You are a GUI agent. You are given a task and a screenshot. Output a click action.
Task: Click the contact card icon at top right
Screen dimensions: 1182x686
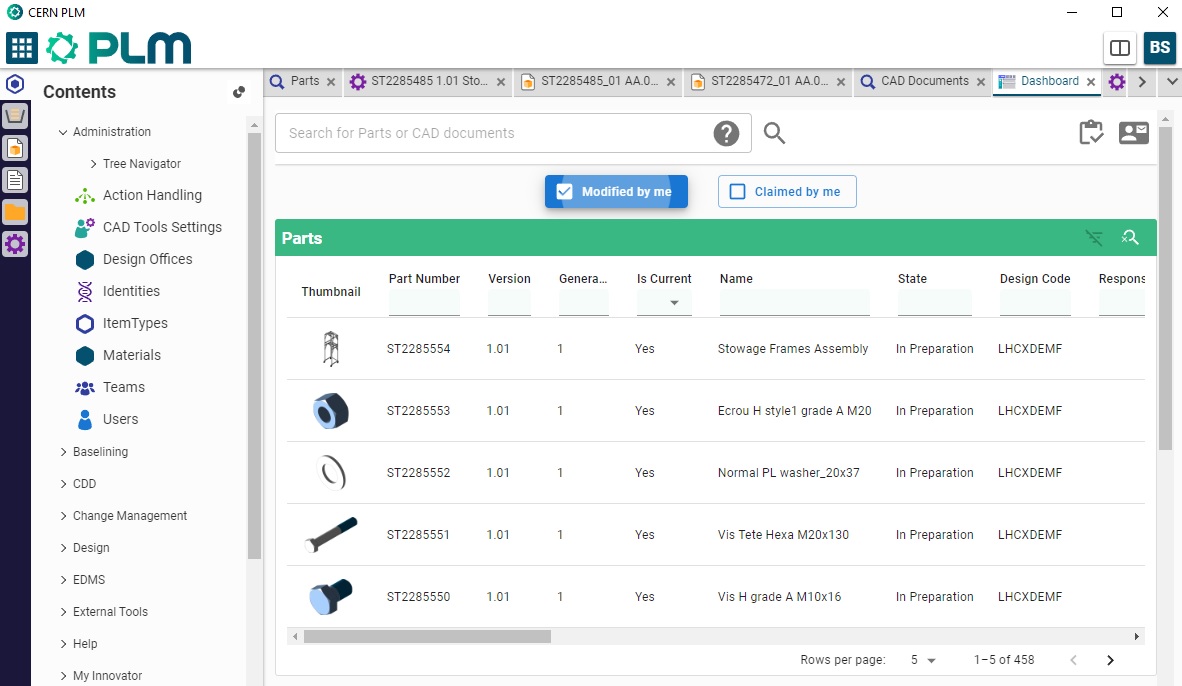click(x=1133, y=133)
